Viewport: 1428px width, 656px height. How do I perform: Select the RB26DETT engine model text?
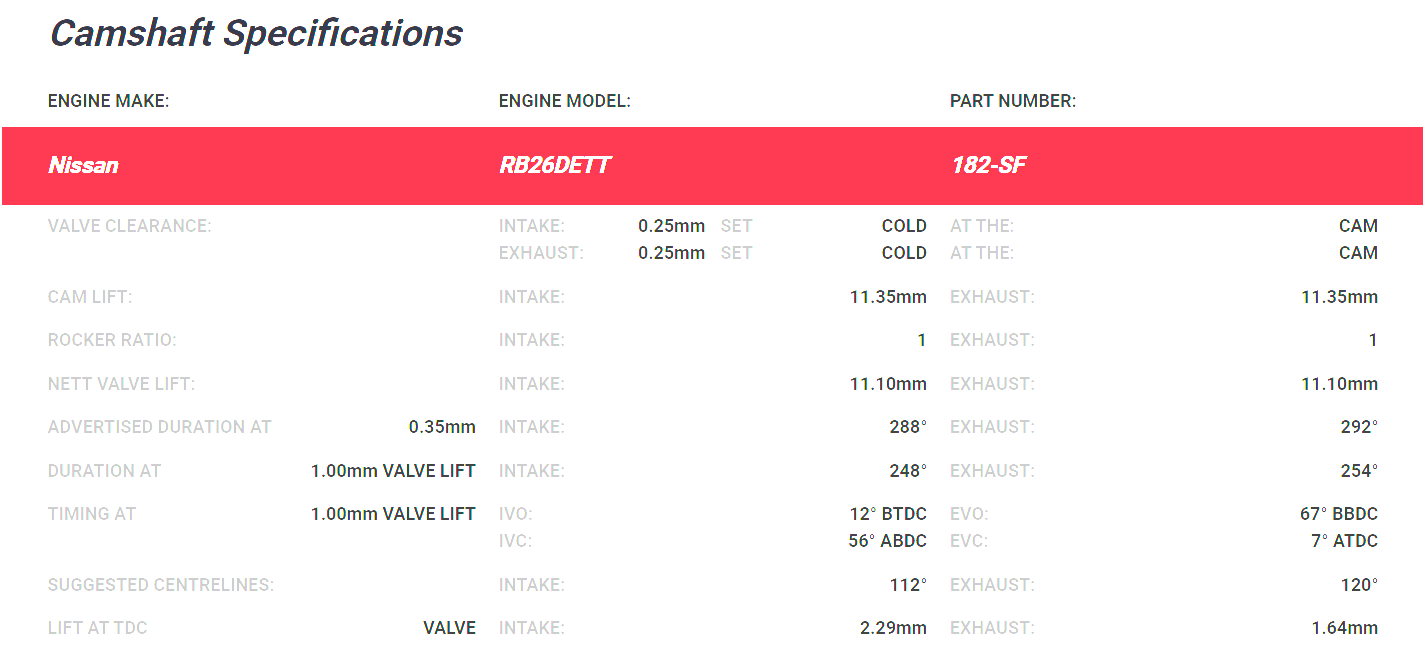[554, 166]
